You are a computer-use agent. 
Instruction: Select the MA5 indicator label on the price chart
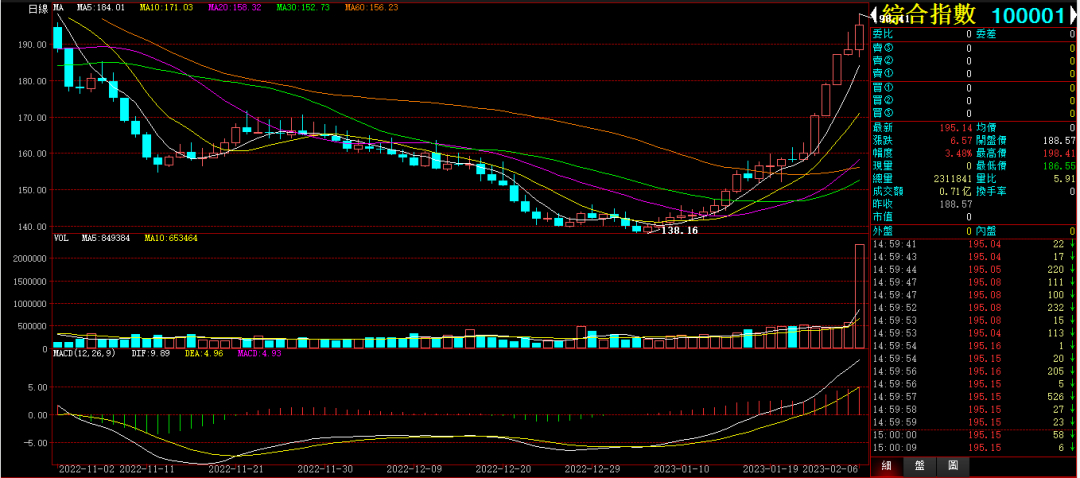[x=101, y=8]
